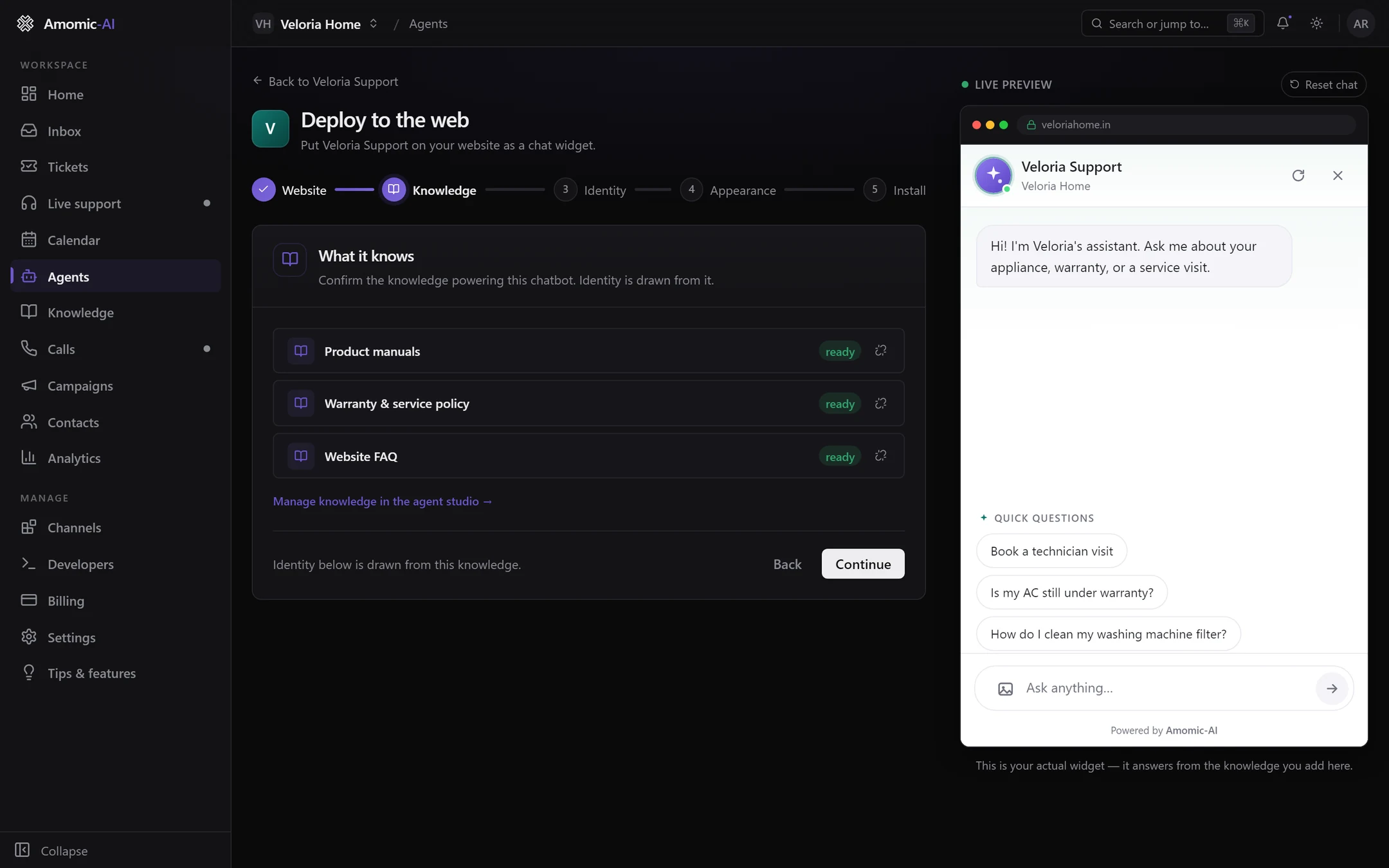Click Manage knowledge in the agent studio
Screen dimensions: 1389x868
click(382, 502)
